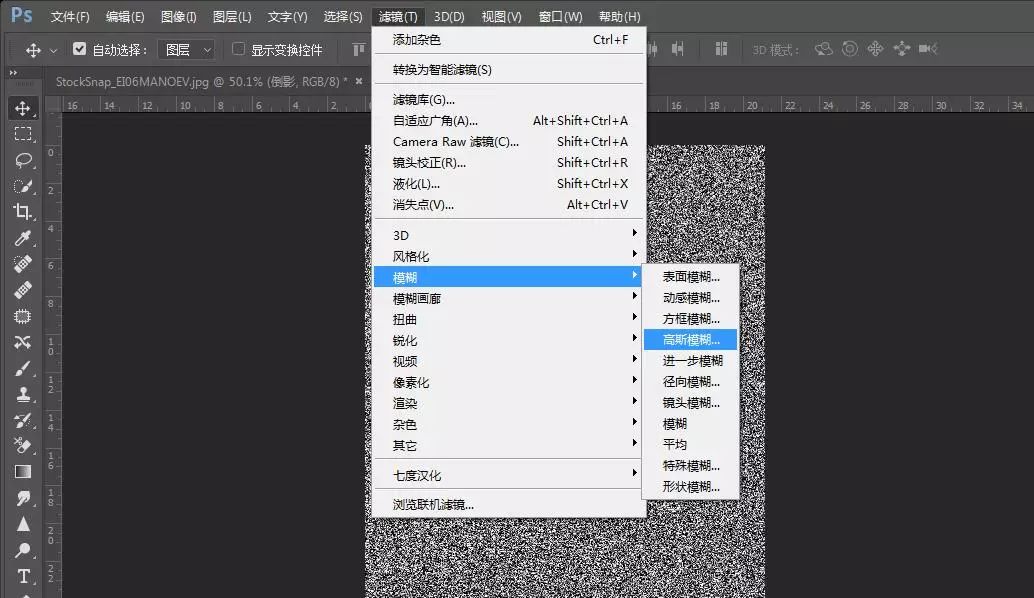The image size is (1034, 598).
Task: Click the 3D pan mode icon
Action: click(876, 49)
